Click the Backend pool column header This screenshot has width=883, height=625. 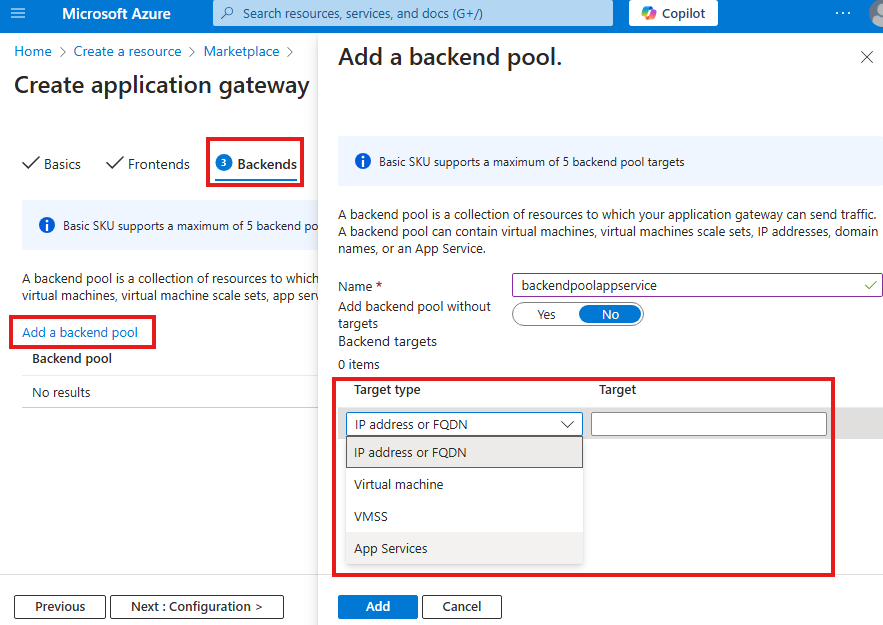pyautogui.click(x=72, y=359)
